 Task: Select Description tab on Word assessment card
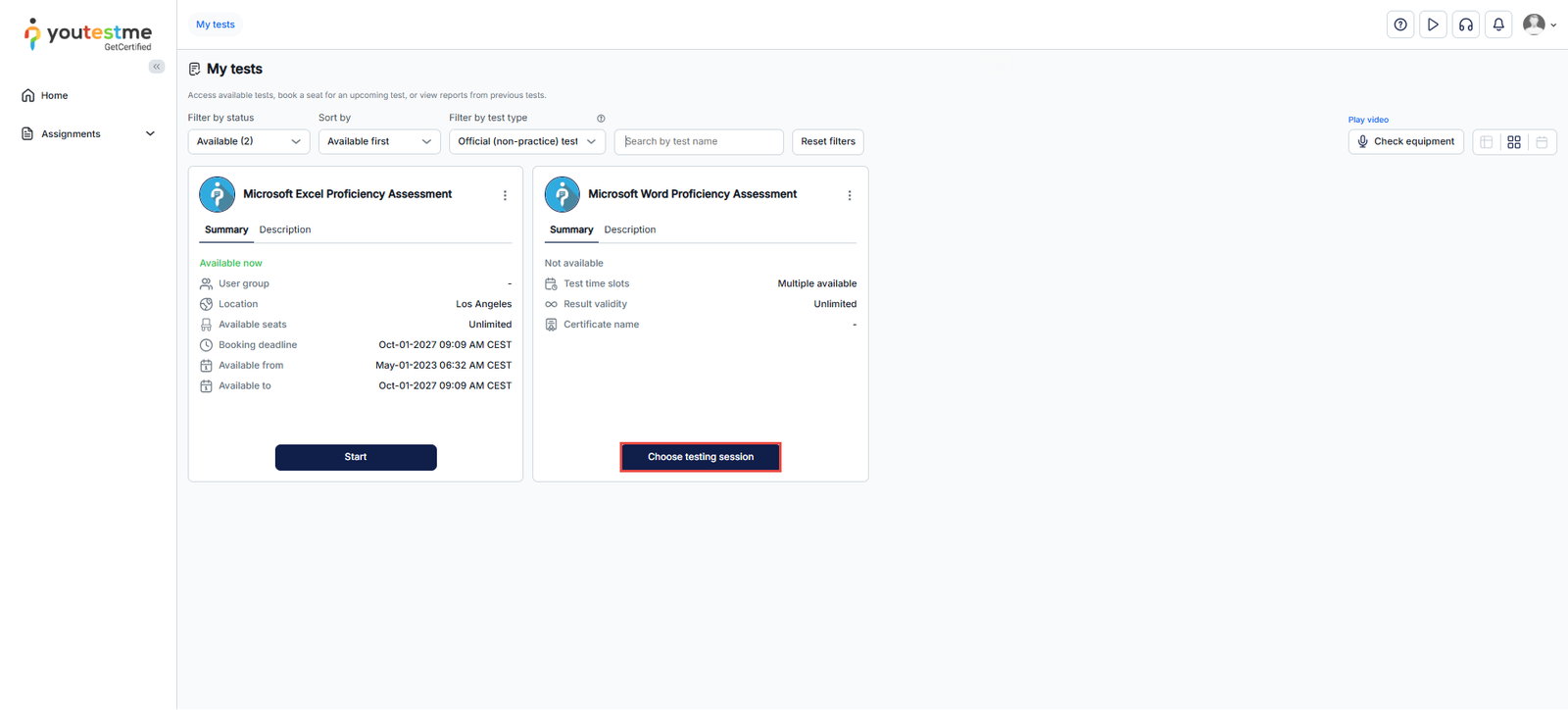tap(630, 229)
